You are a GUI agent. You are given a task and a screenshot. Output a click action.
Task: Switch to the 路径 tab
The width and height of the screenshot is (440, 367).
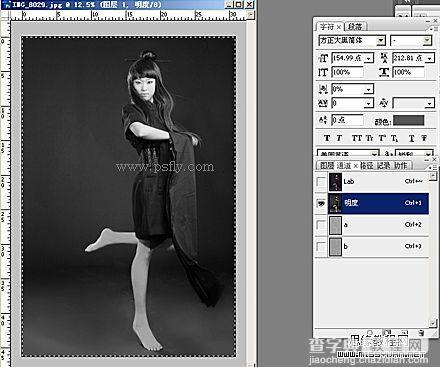[367, 165]
